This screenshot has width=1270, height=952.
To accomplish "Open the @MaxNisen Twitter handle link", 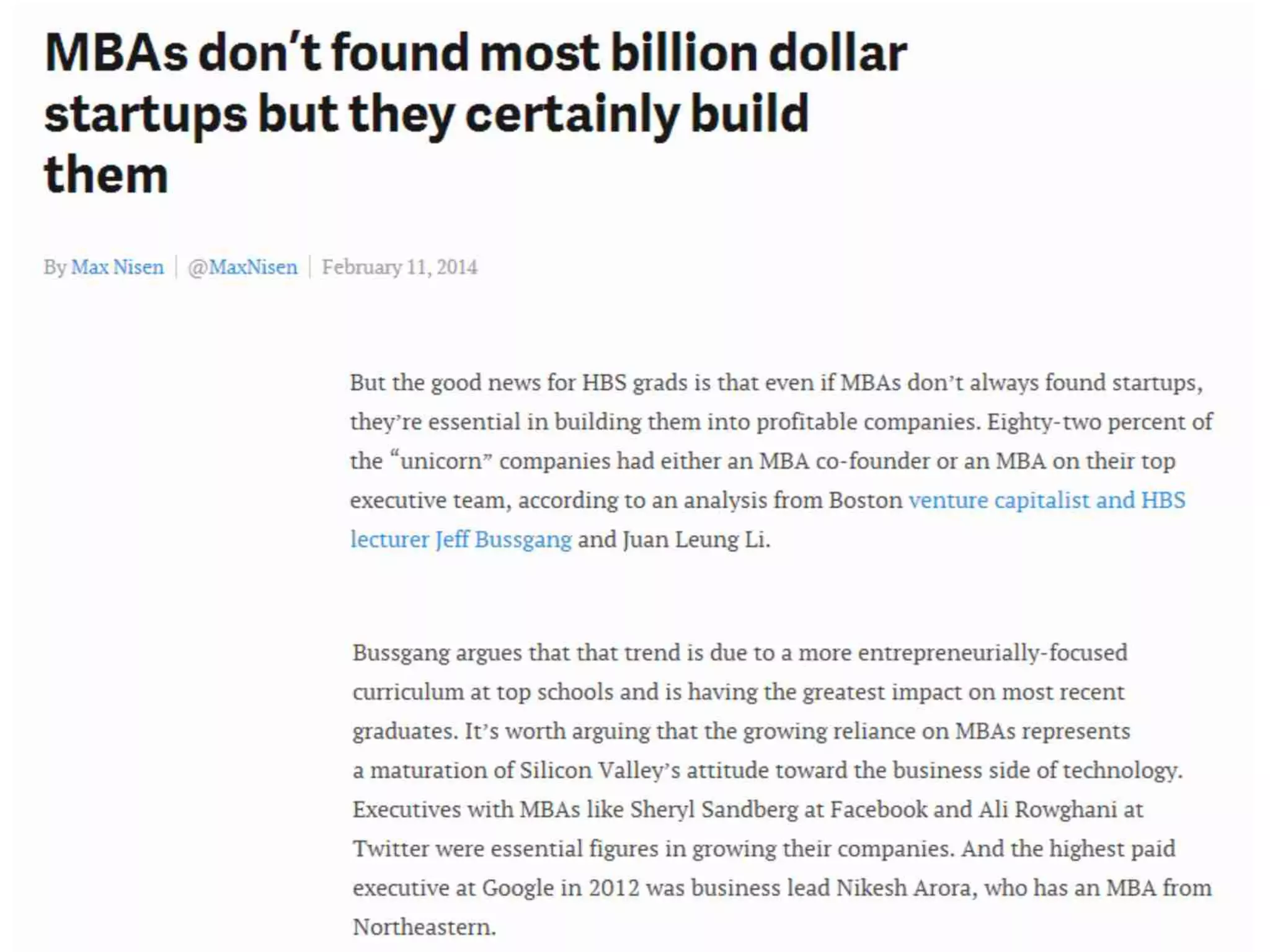I will [242, 267].
